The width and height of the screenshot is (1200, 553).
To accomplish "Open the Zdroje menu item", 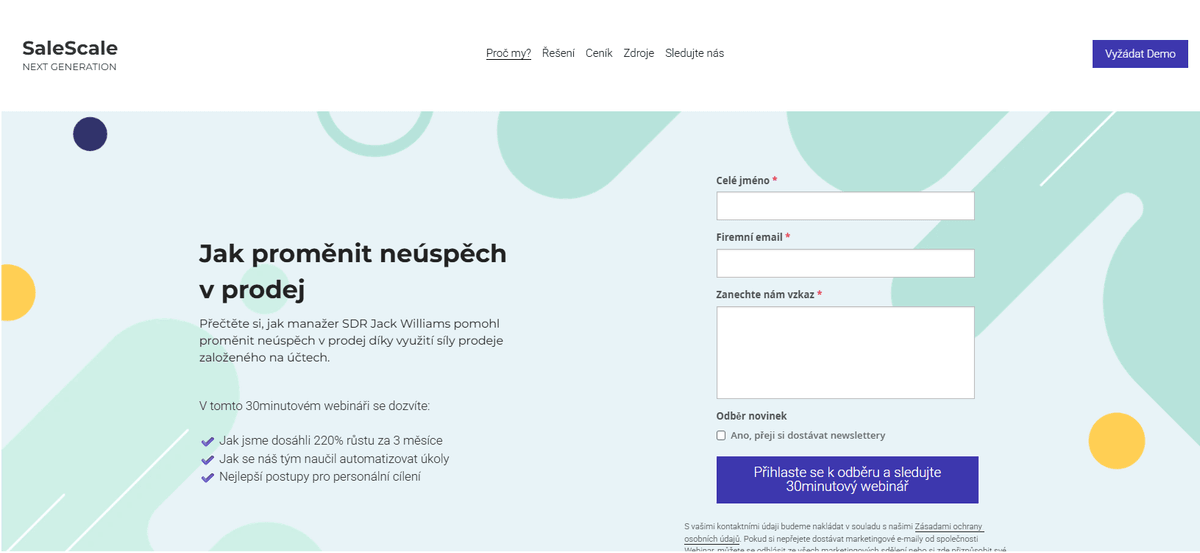I will tap(639, 53).
